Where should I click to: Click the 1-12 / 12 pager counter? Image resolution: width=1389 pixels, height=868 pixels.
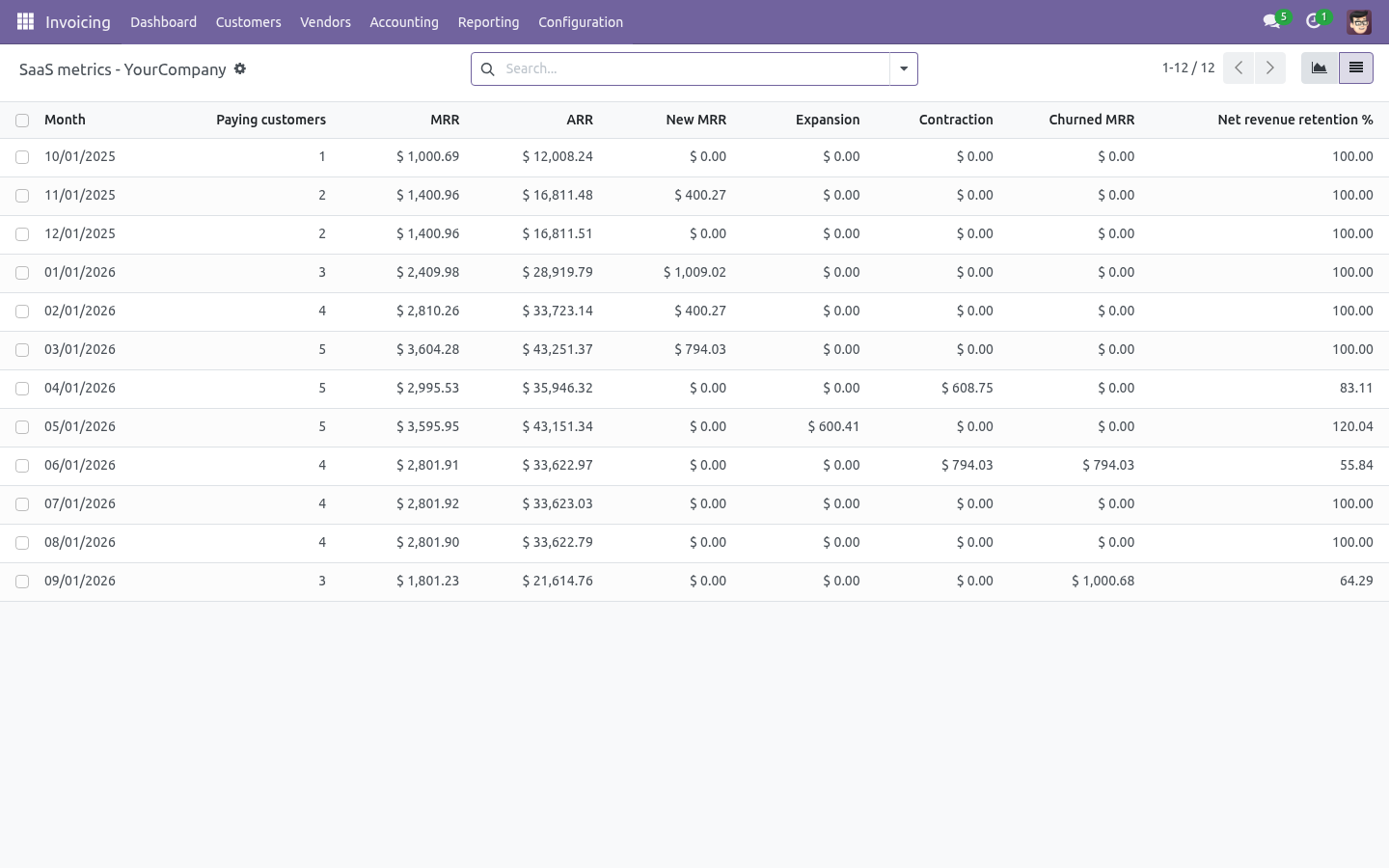click(x=1188, y=68)
